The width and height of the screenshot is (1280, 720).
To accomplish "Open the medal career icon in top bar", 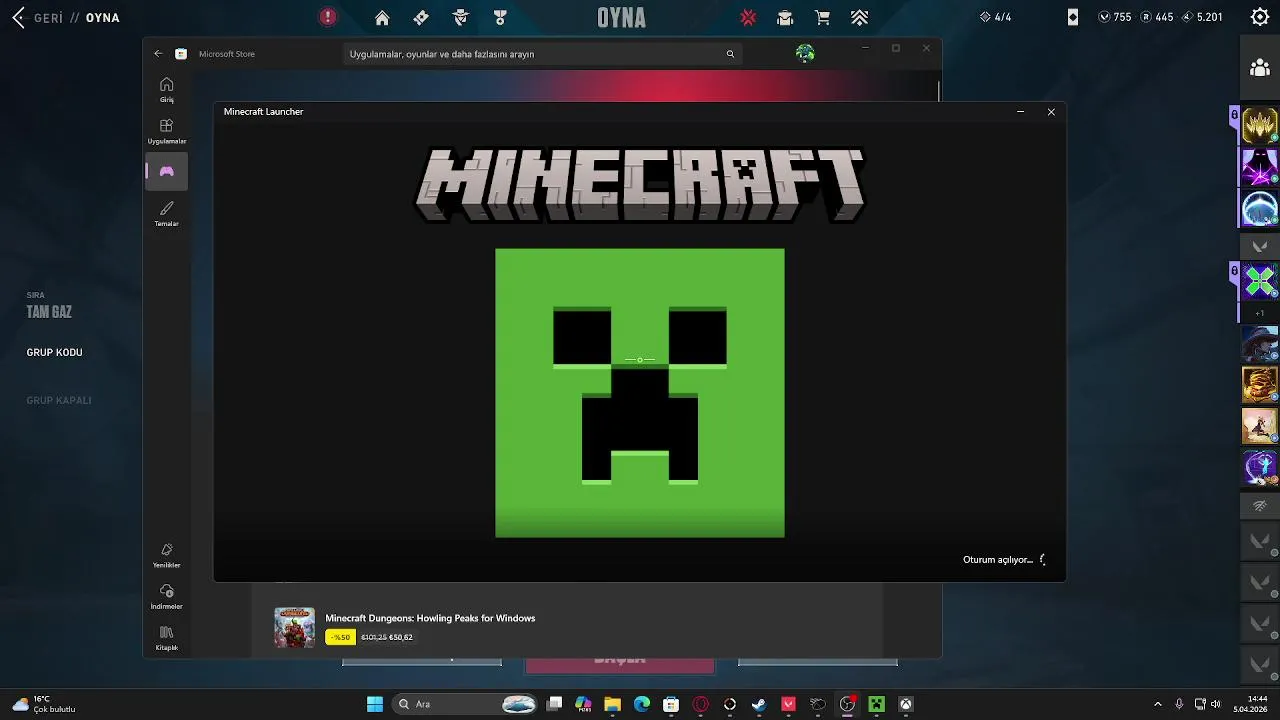I will (500, 17).
